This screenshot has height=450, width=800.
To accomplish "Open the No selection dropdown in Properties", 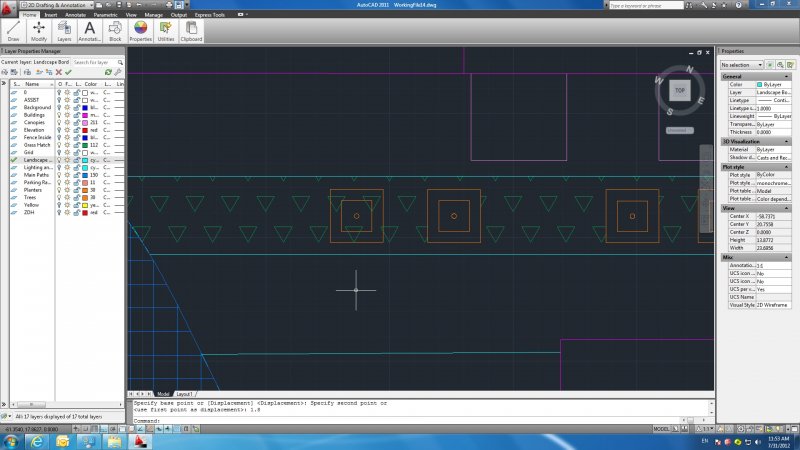I will (x=742, y=65).
